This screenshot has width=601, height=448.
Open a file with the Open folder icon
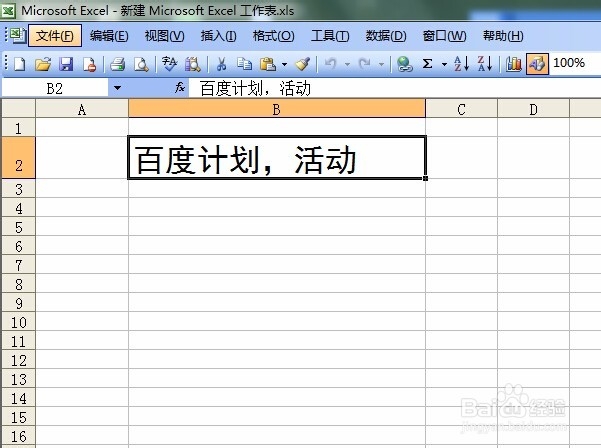[43, 64]
